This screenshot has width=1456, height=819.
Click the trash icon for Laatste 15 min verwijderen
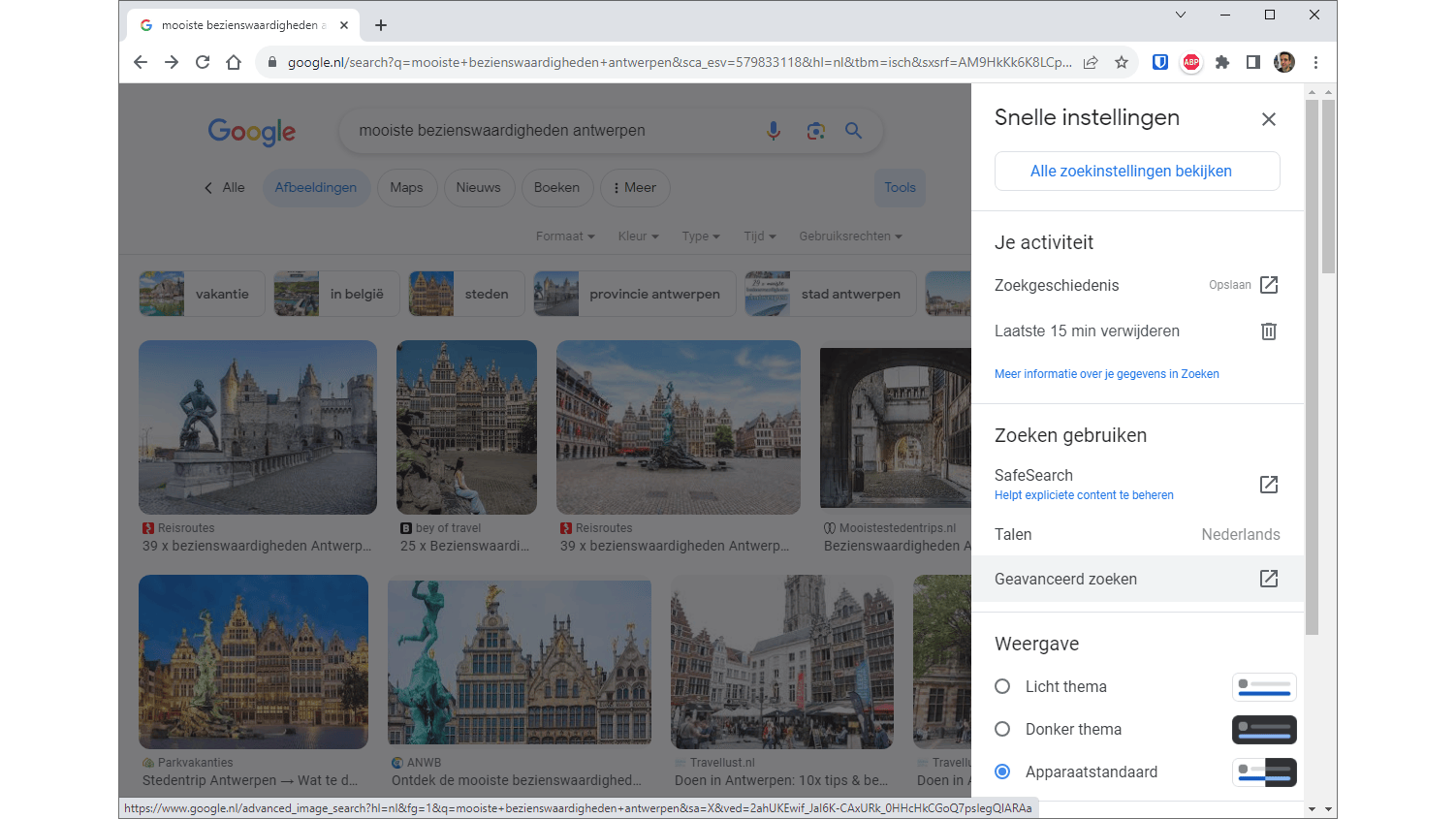[x=1268, y=331]
